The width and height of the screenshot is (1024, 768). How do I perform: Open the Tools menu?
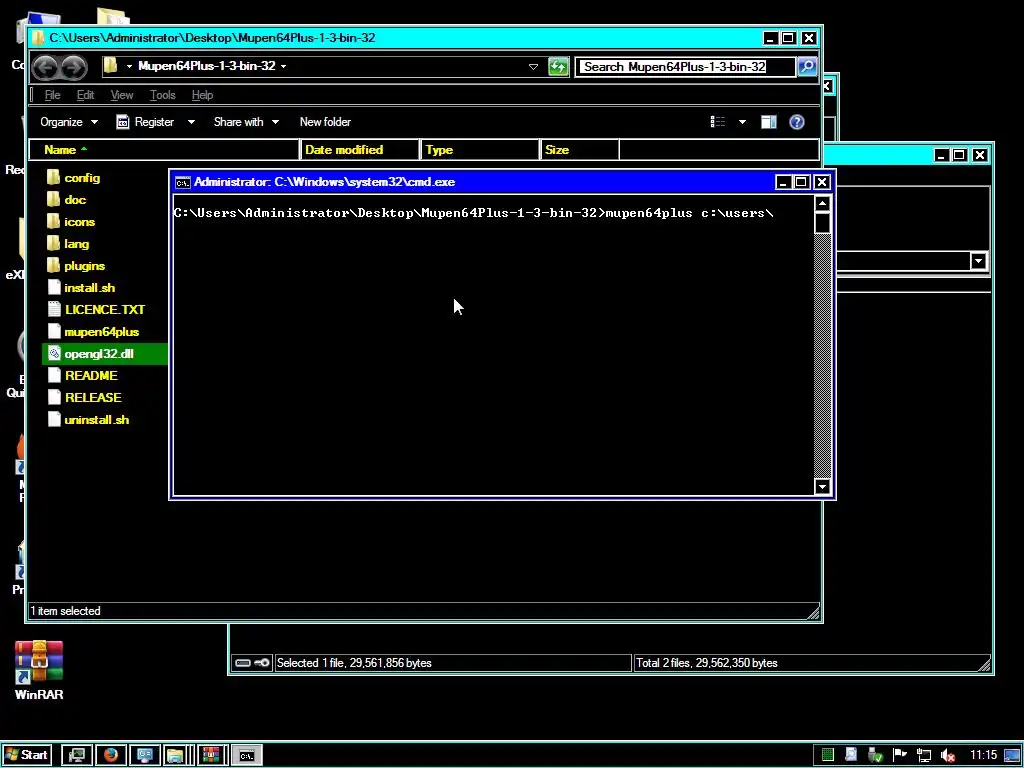pyautogui.click(x=163, y=95)
